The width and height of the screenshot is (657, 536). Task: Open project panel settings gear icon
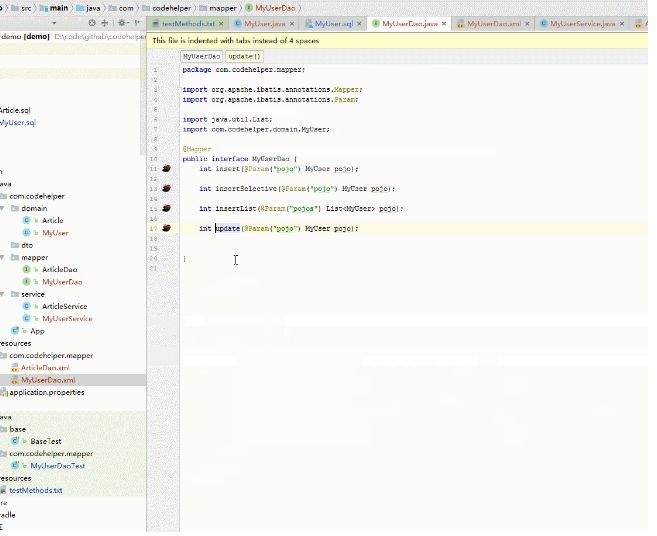point(123,22)
